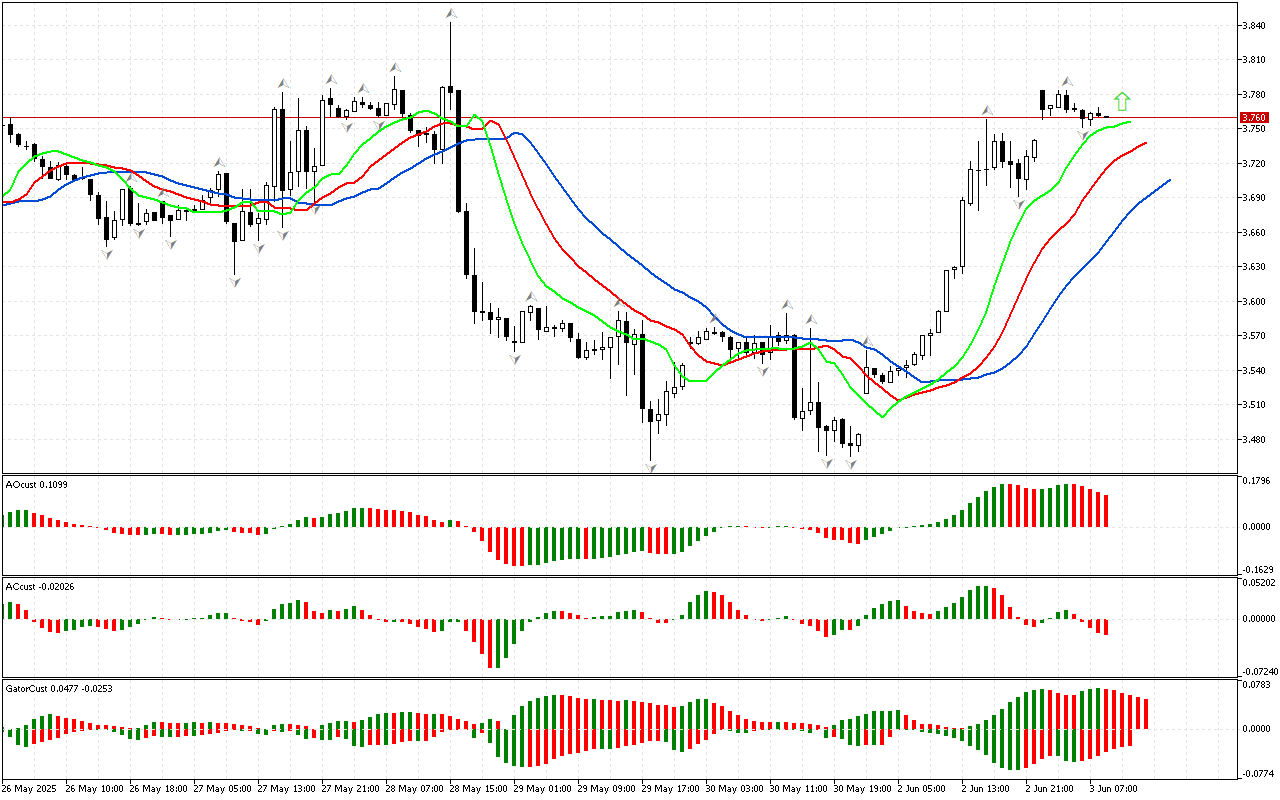
Task: Click the up fractal above the highest wick
Action: pyautogui.click(x=451, y=14)
